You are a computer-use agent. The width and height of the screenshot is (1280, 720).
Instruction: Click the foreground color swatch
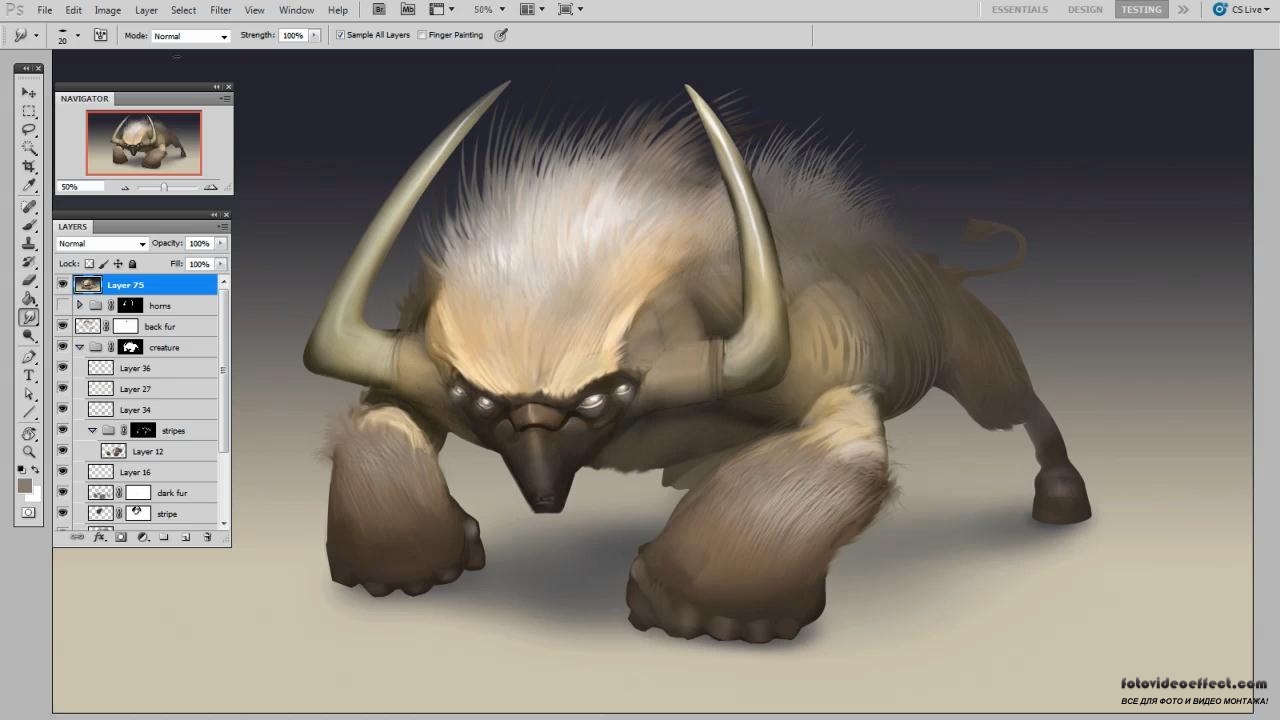click(25, 486)
